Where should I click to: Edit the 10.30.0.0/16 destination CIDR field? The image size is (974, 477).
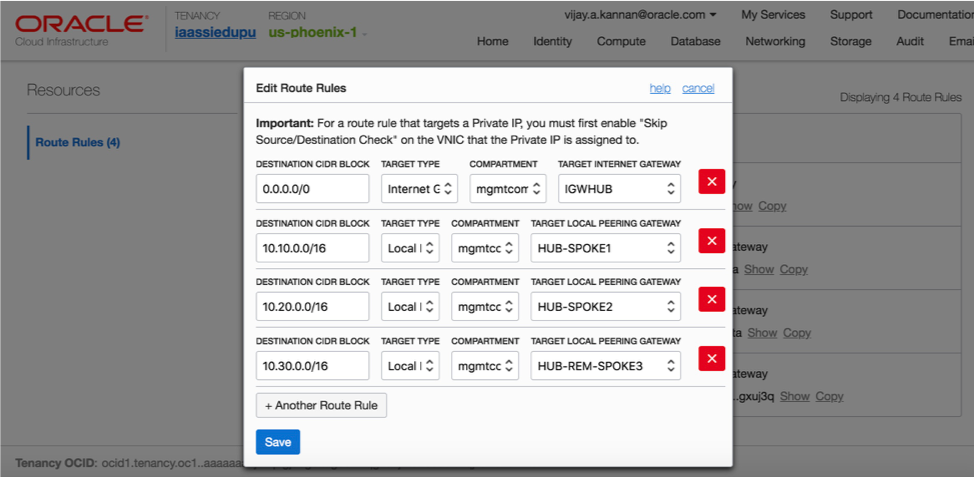pyautogui.click(x=312, y=366)
